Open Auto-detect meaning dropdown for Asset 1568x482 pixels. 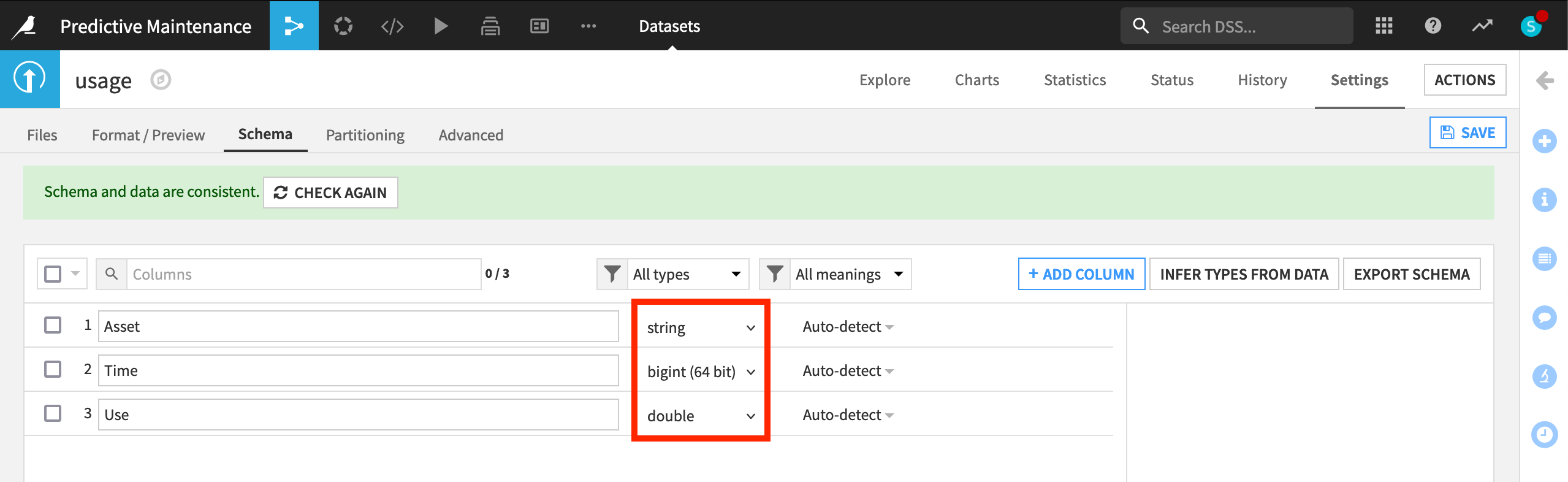[848, 326]
